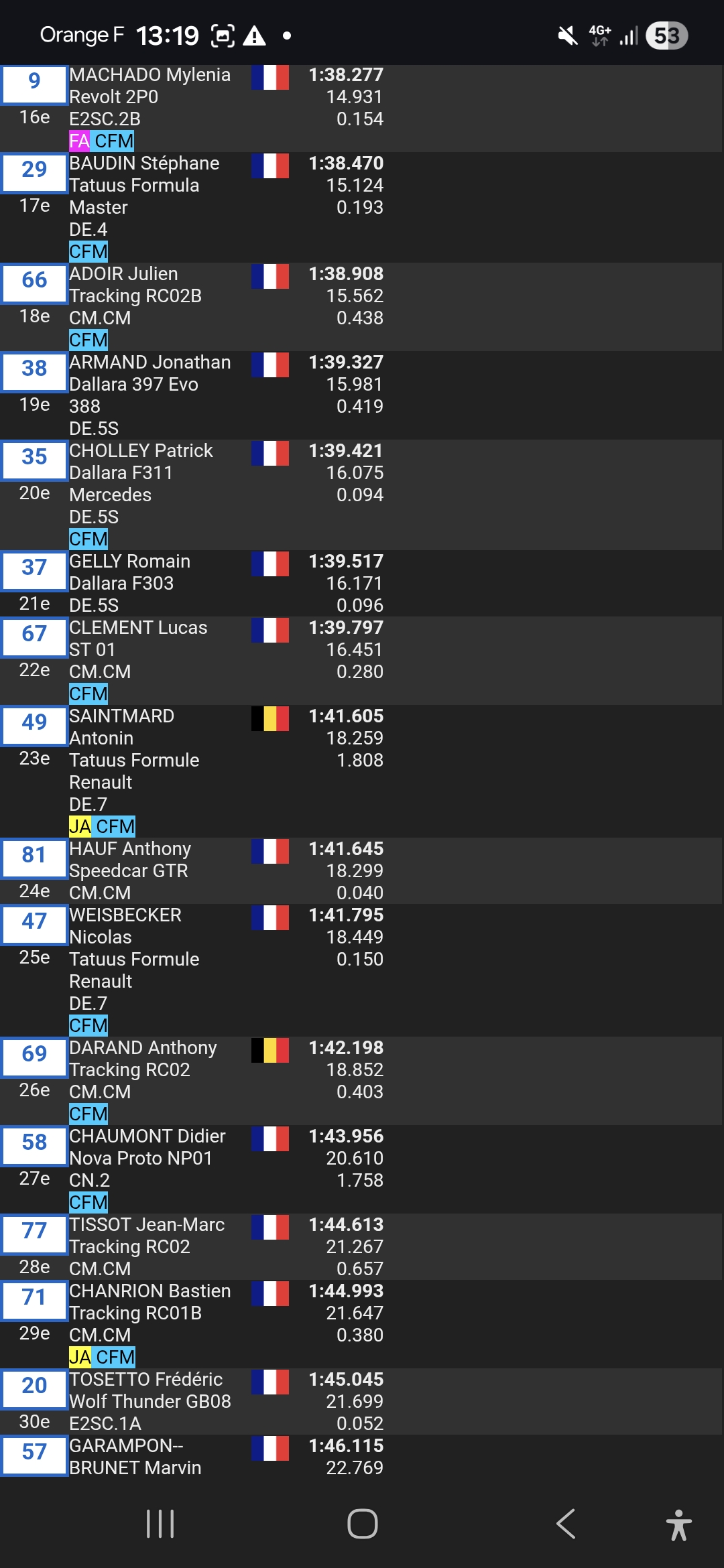
Task: Select the yellow JA badge under SAINTMARD
Action: pyautogui.click(x=80, y=827)
